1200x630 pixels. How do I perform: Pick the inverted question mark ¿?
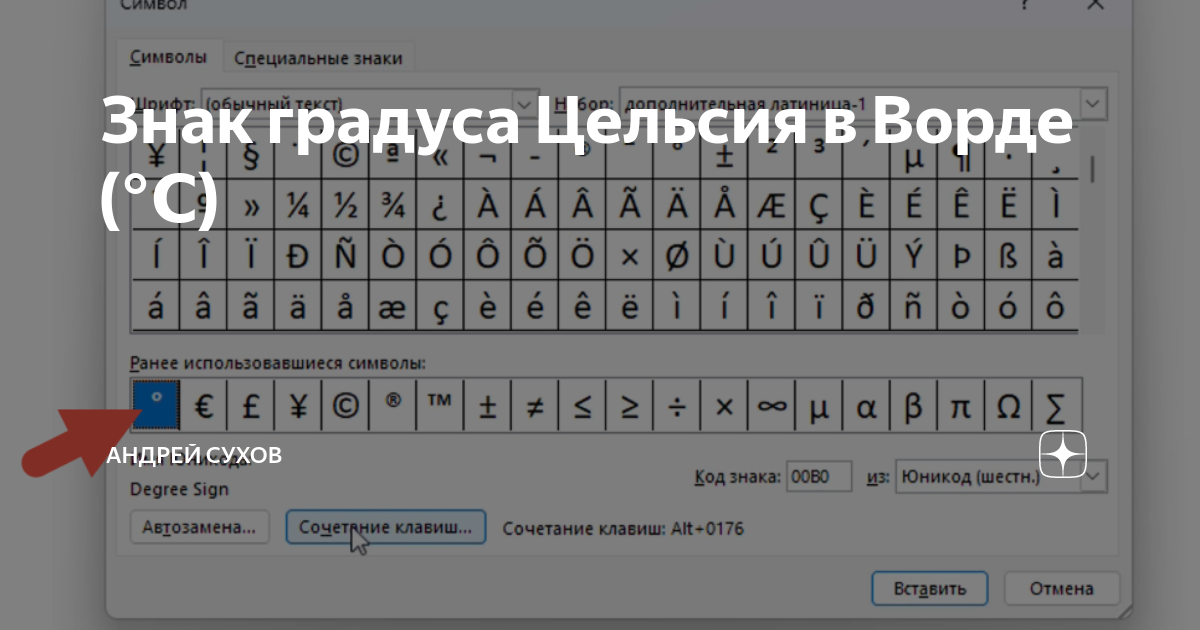click(x=440, y=205)
